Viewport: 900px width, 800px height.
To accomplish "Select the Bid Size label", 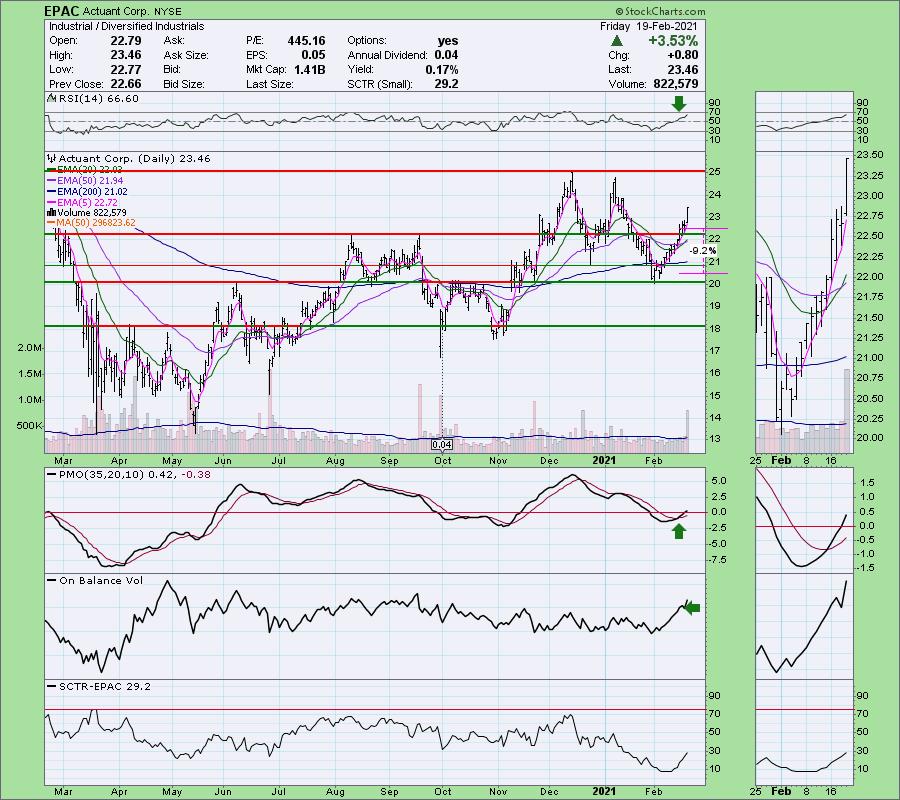I will tap(184, 84).
